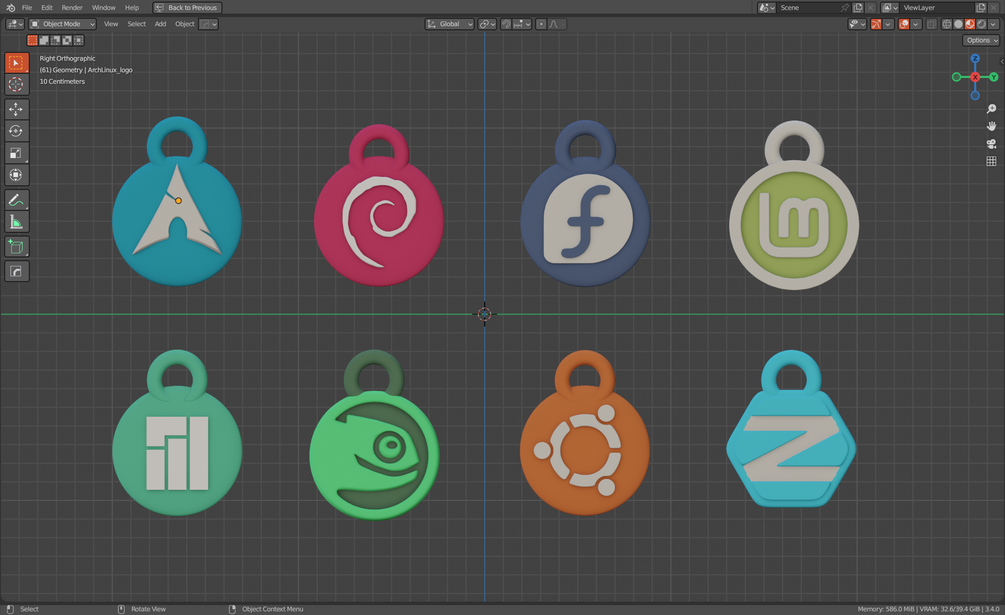Click the Blender logo icon
The height and width of the screenshot is (615, 1005).
click(x=10, y=8)
